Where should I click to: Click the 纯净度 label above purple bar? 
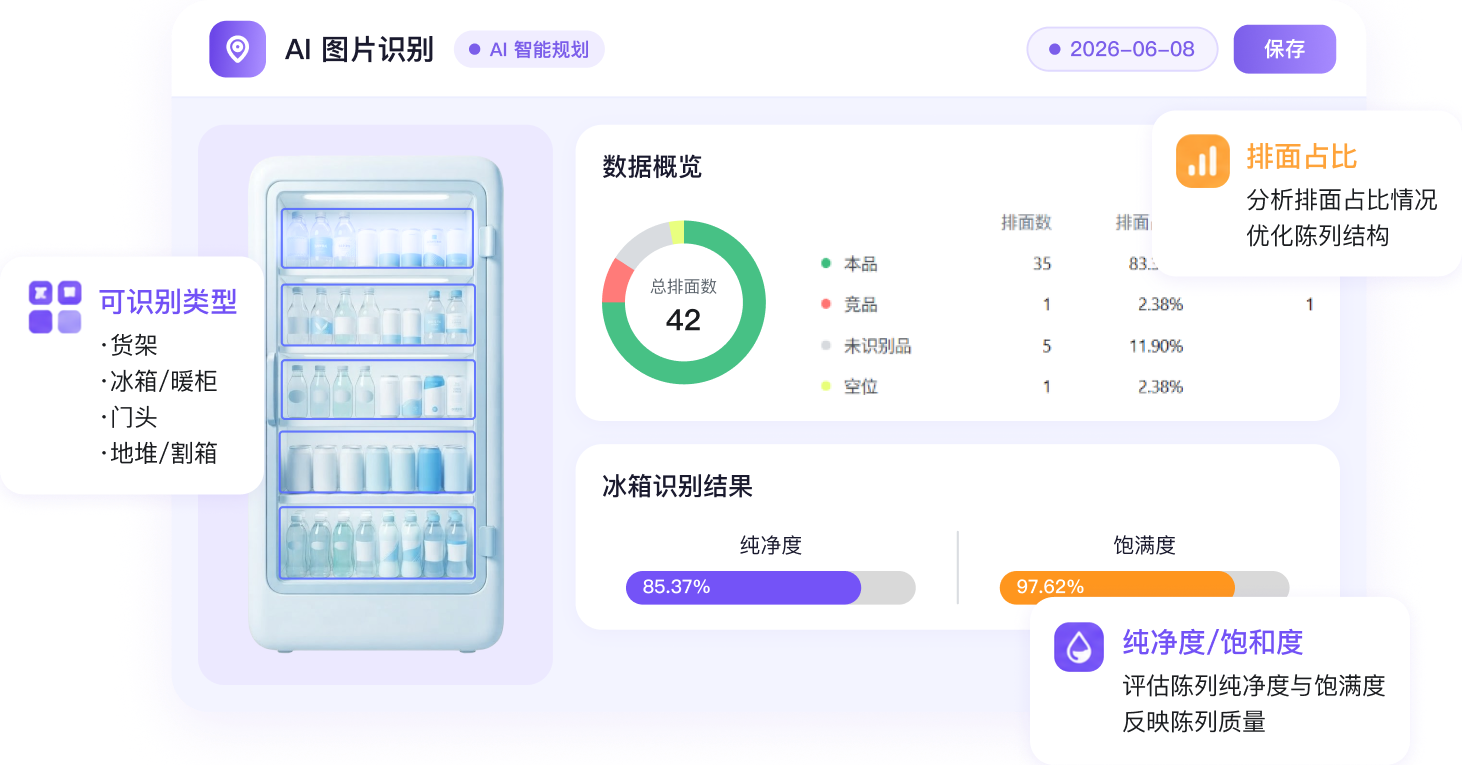tap(771, 545)
